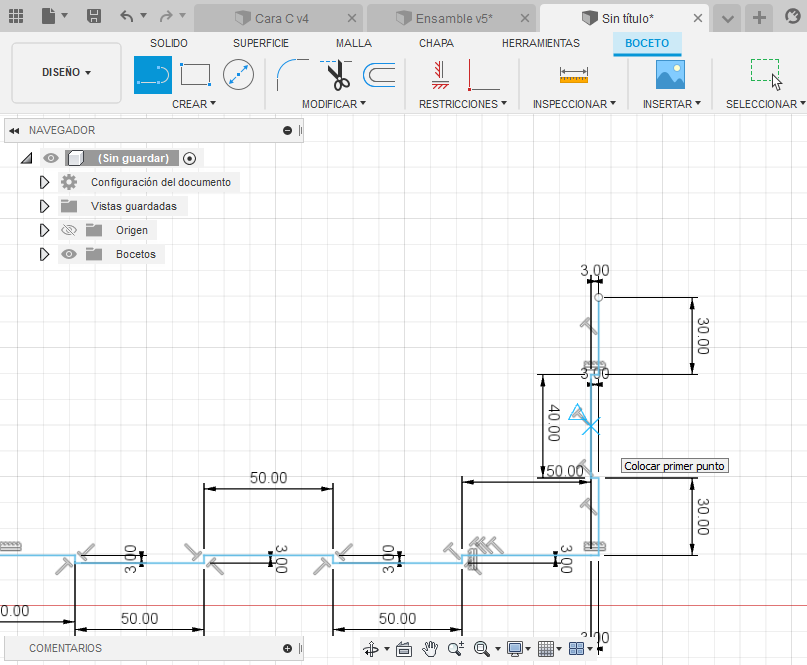Expand COMENTARIOS panel with plus button
807x665 pixels.
287,649
